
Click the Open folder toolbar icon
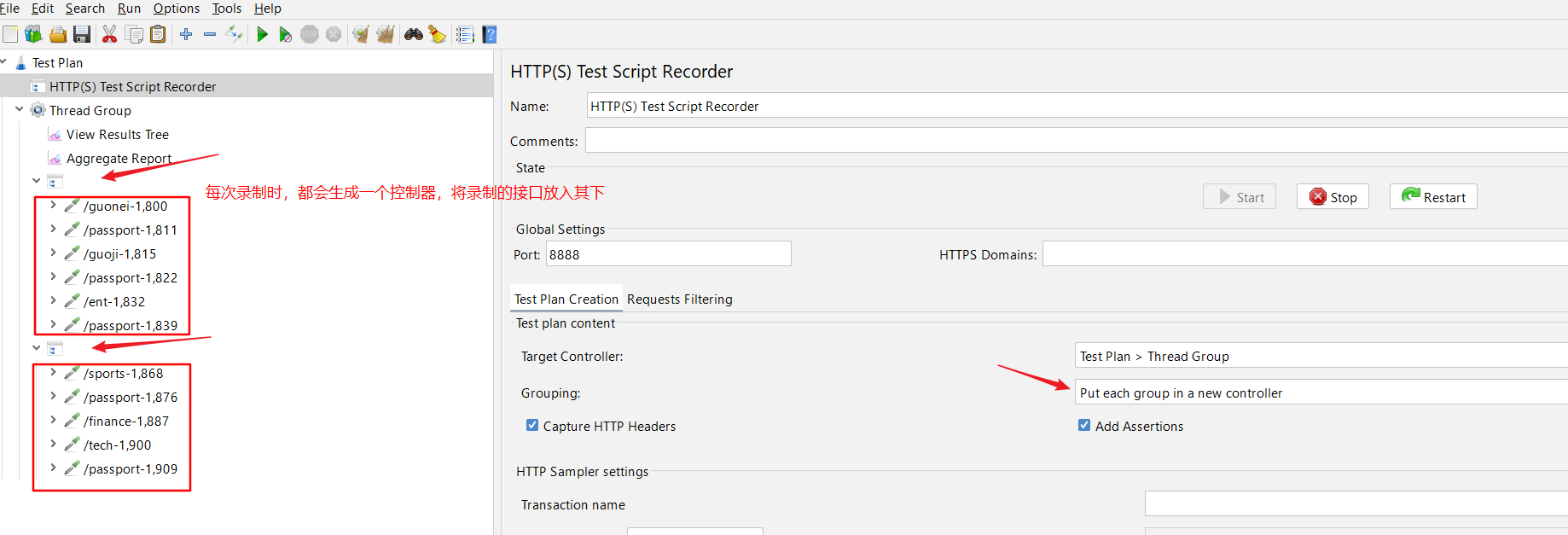coord(58,34)
